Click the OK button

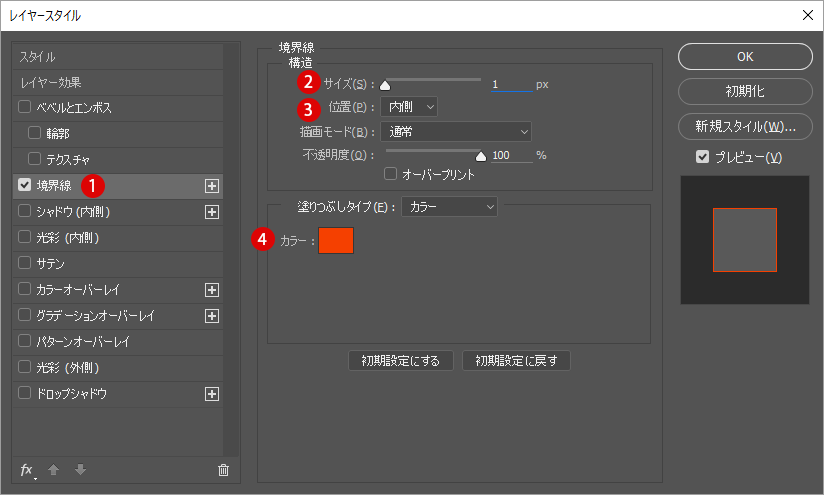coord(745,57)
